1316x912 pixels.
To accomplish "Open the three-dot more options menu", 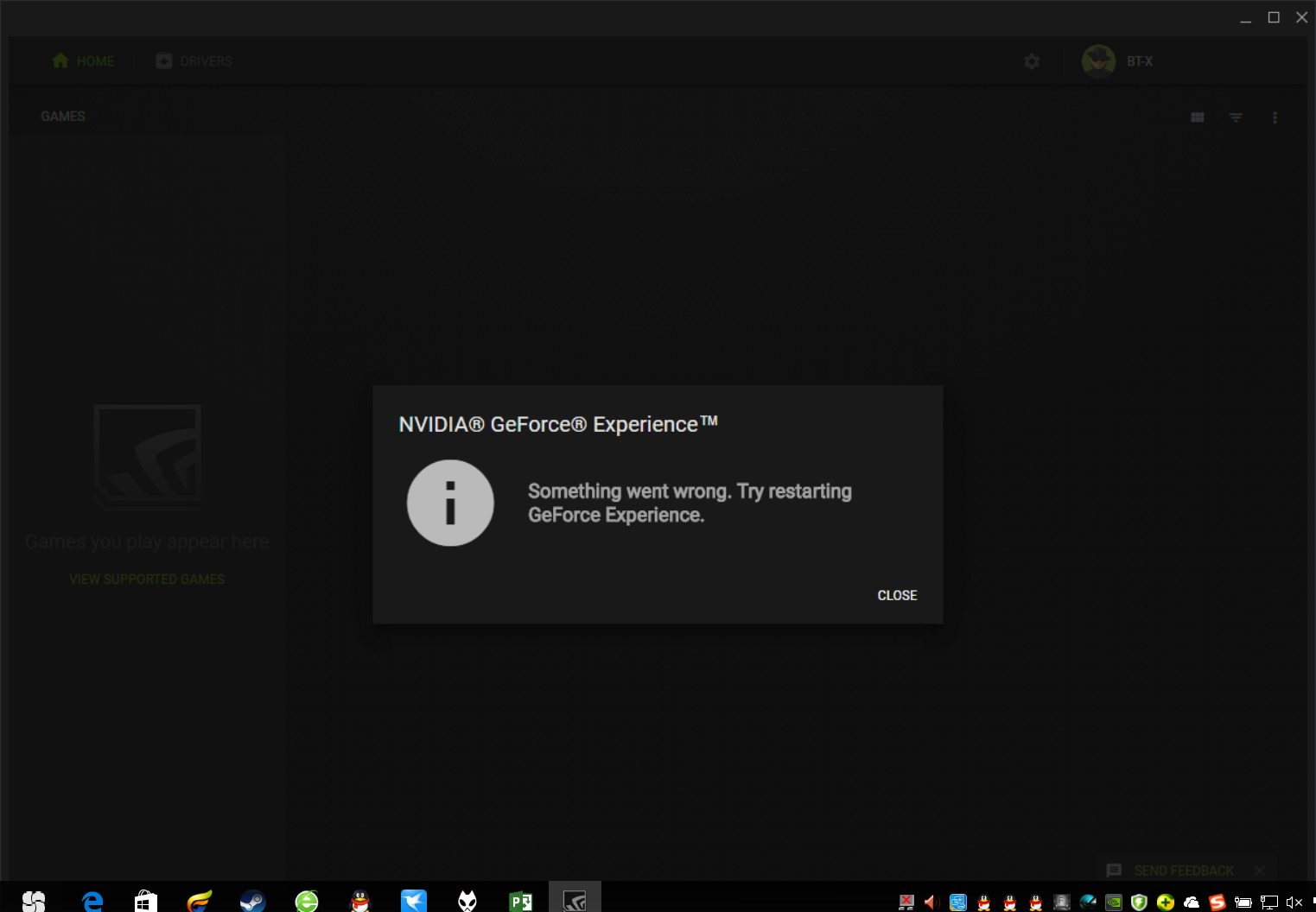I will point(1275,117).
